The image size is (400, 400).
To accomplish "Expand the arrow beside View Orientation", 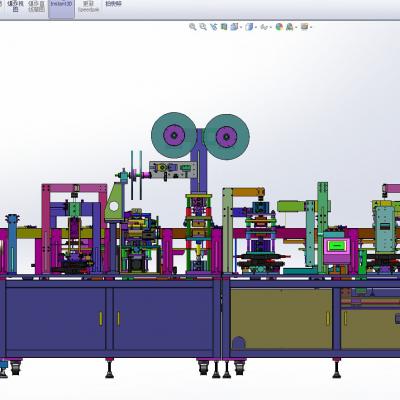I will point(241,27).
